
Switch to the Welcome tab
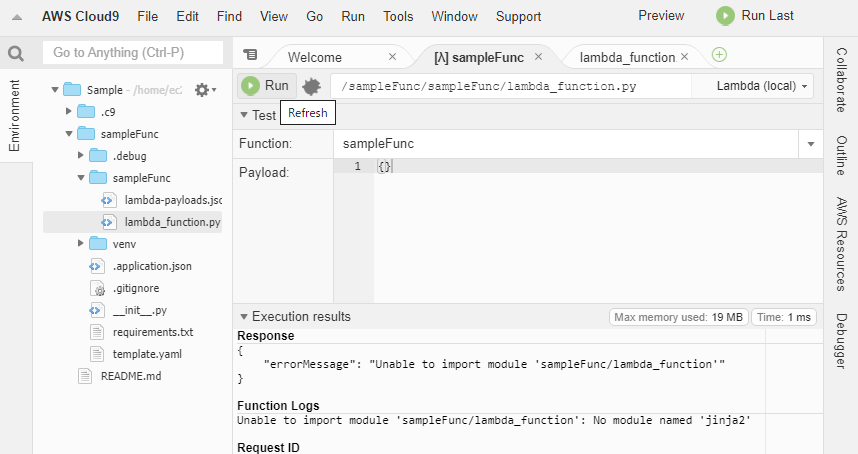[x=315, y=57]
